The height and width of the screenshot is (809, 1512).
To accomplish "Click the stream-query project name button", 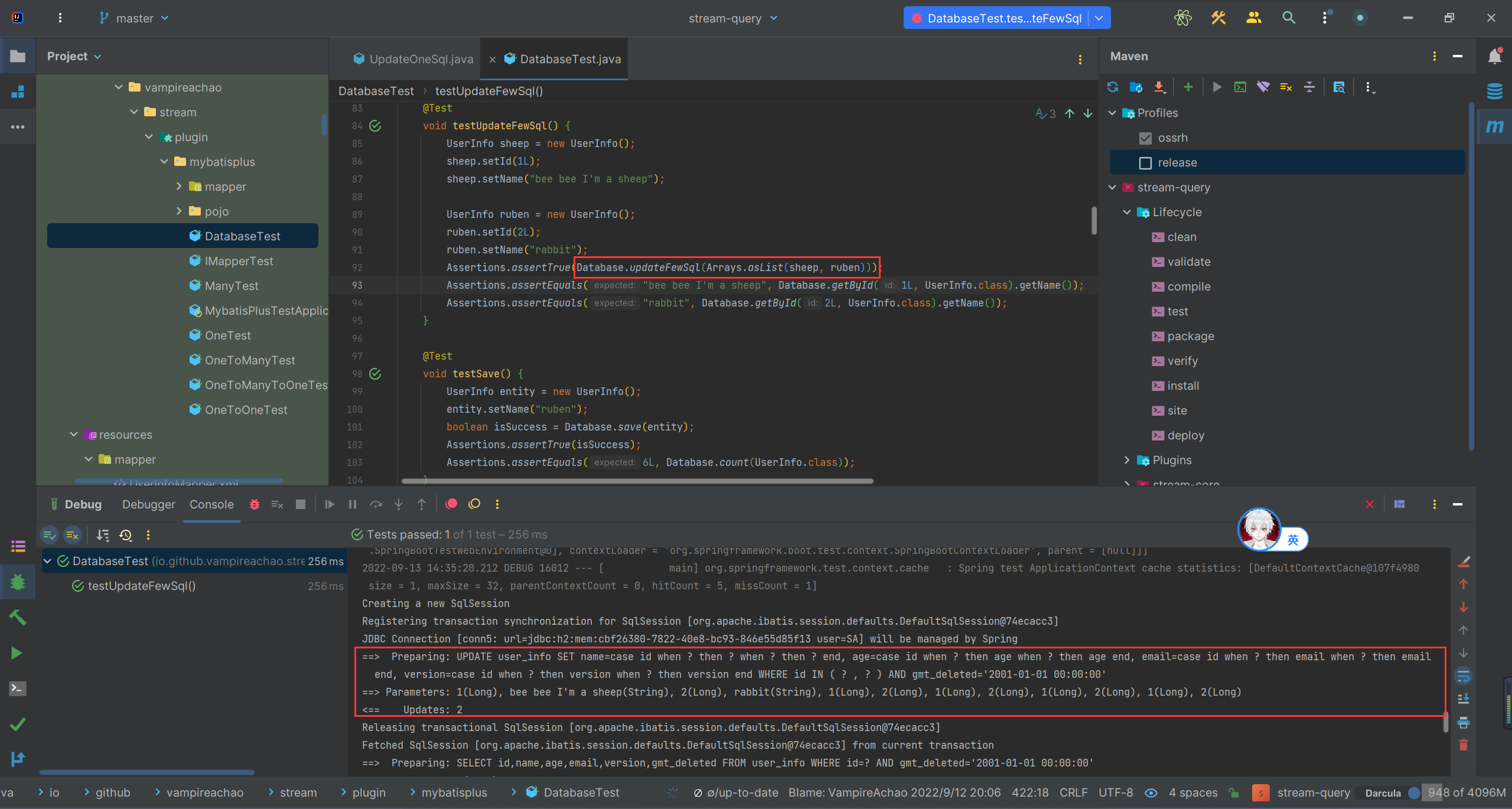I will (732, 18).
